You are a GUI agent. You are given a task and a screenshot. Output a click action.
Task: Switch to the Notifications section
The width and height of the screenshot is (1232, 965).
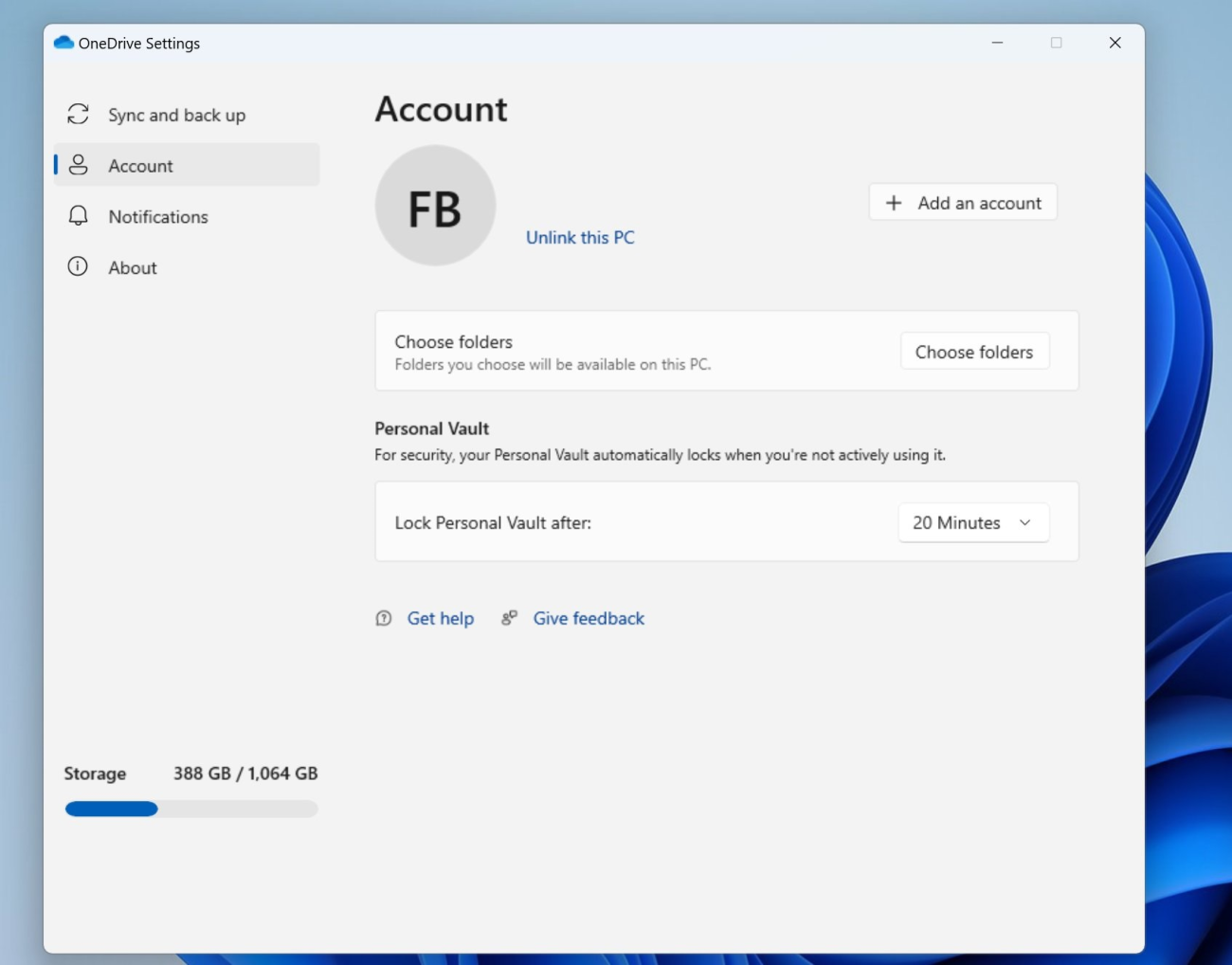(x=157, y=216)
